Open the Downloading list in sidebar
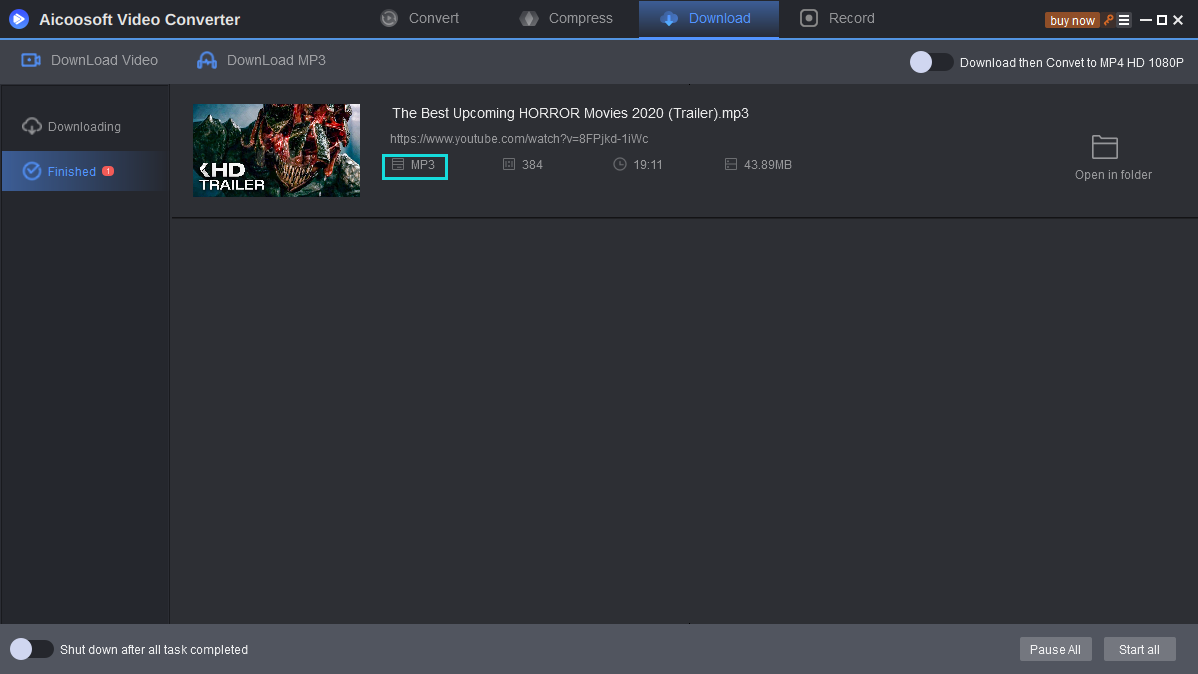Screen dimensions: 1198x674 click(x=72, y=126)
